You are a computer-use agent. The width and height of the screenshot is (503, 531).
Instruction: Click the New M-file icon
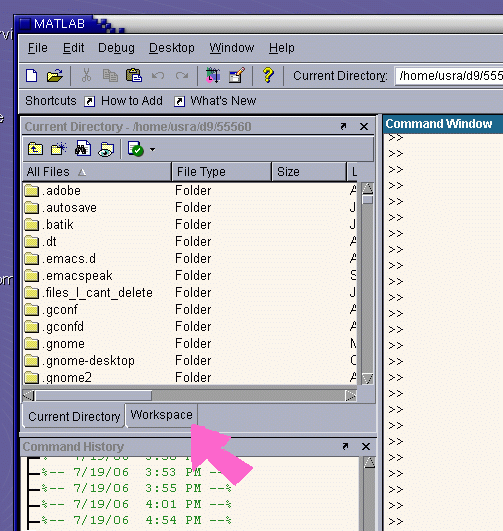[x=32, y=76]
